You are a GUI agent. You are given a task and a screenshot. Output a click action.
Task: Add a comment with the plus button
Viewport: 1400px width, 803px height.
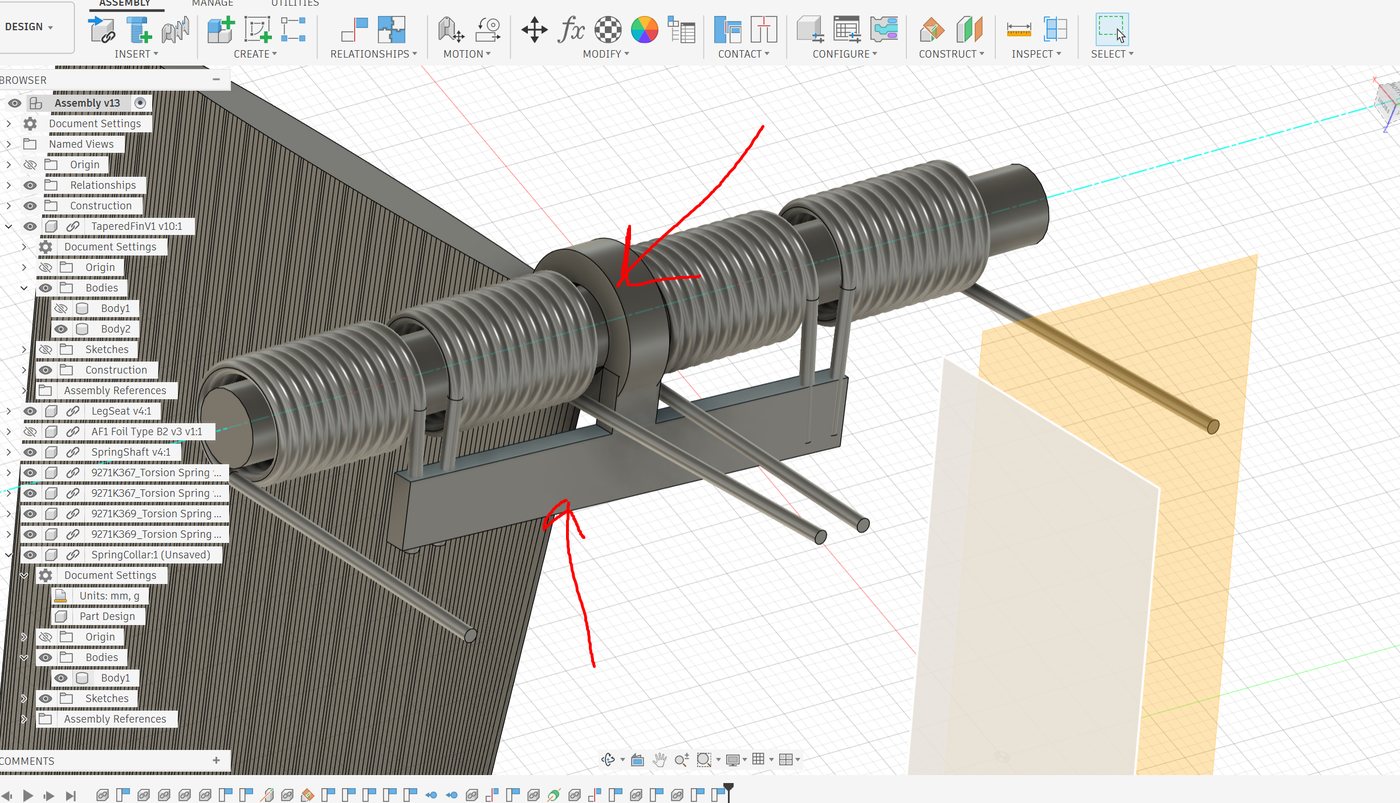click(216, 761)
